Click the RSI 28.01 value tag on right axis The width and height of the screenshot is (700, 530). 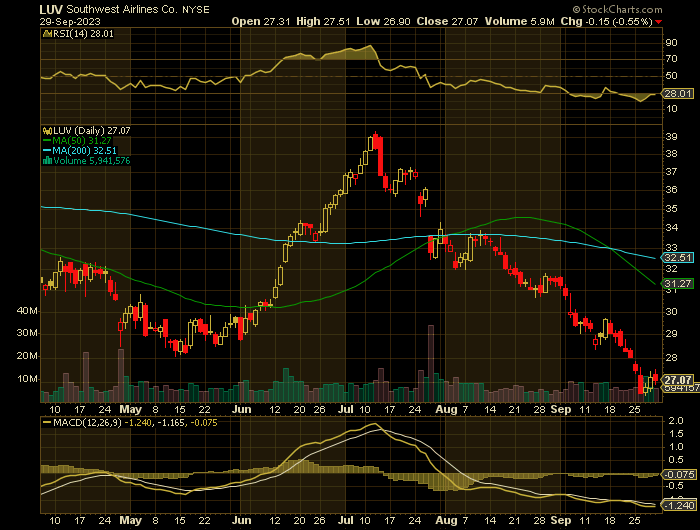pyautogui.click(x=679, y=94)
